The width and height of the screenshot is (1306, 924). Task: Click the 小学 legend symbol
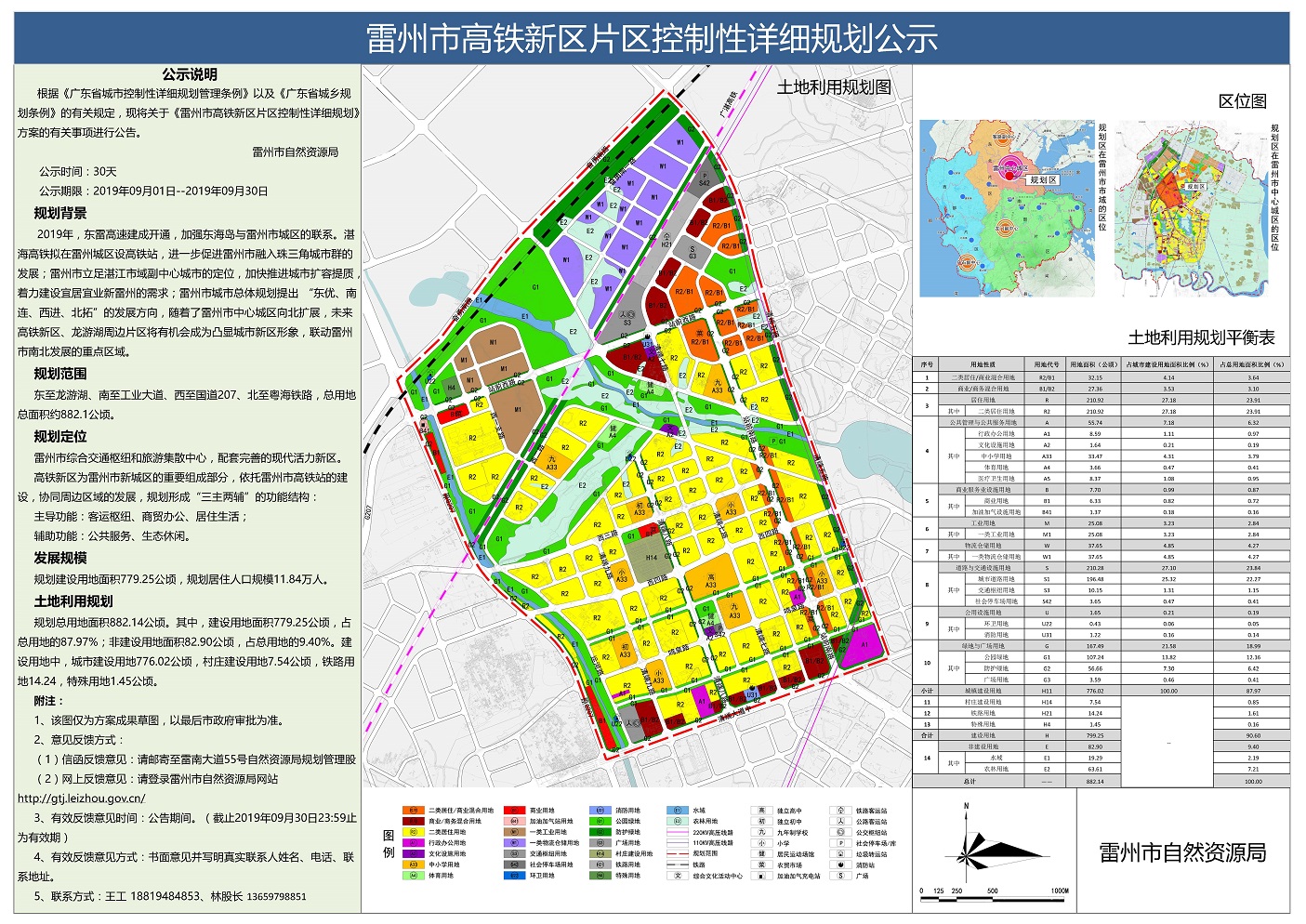pyautogui.click(x=762, y=843)
